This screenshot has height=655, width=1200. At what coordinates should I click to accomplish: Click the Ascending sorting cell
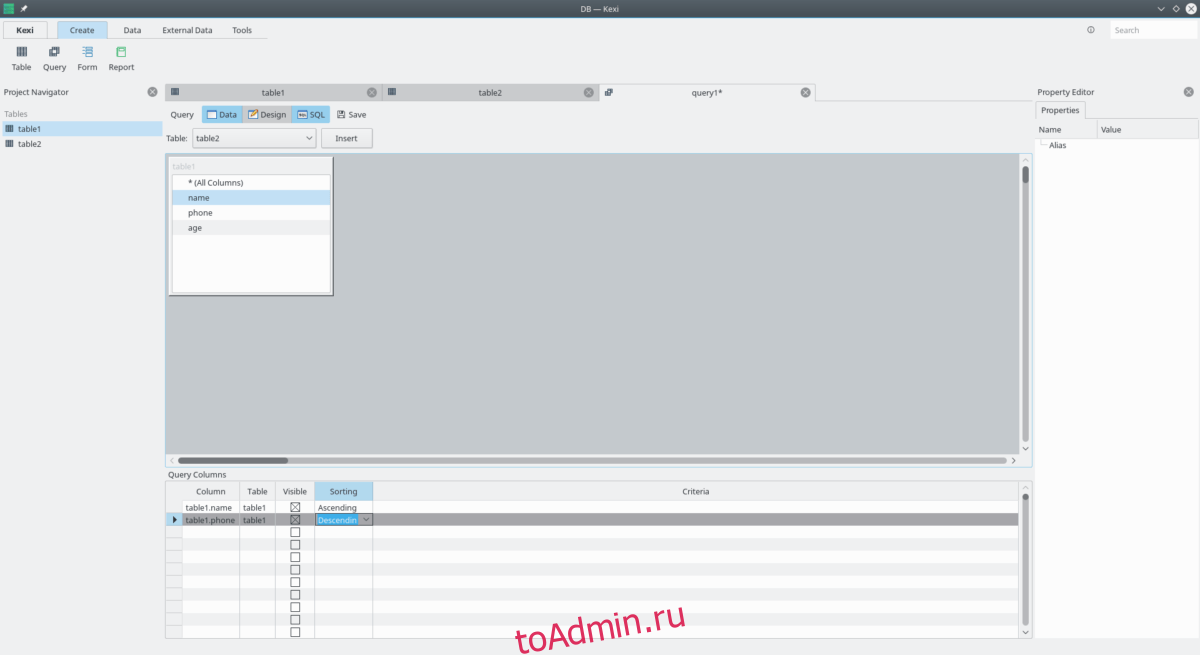coord(343,507)
